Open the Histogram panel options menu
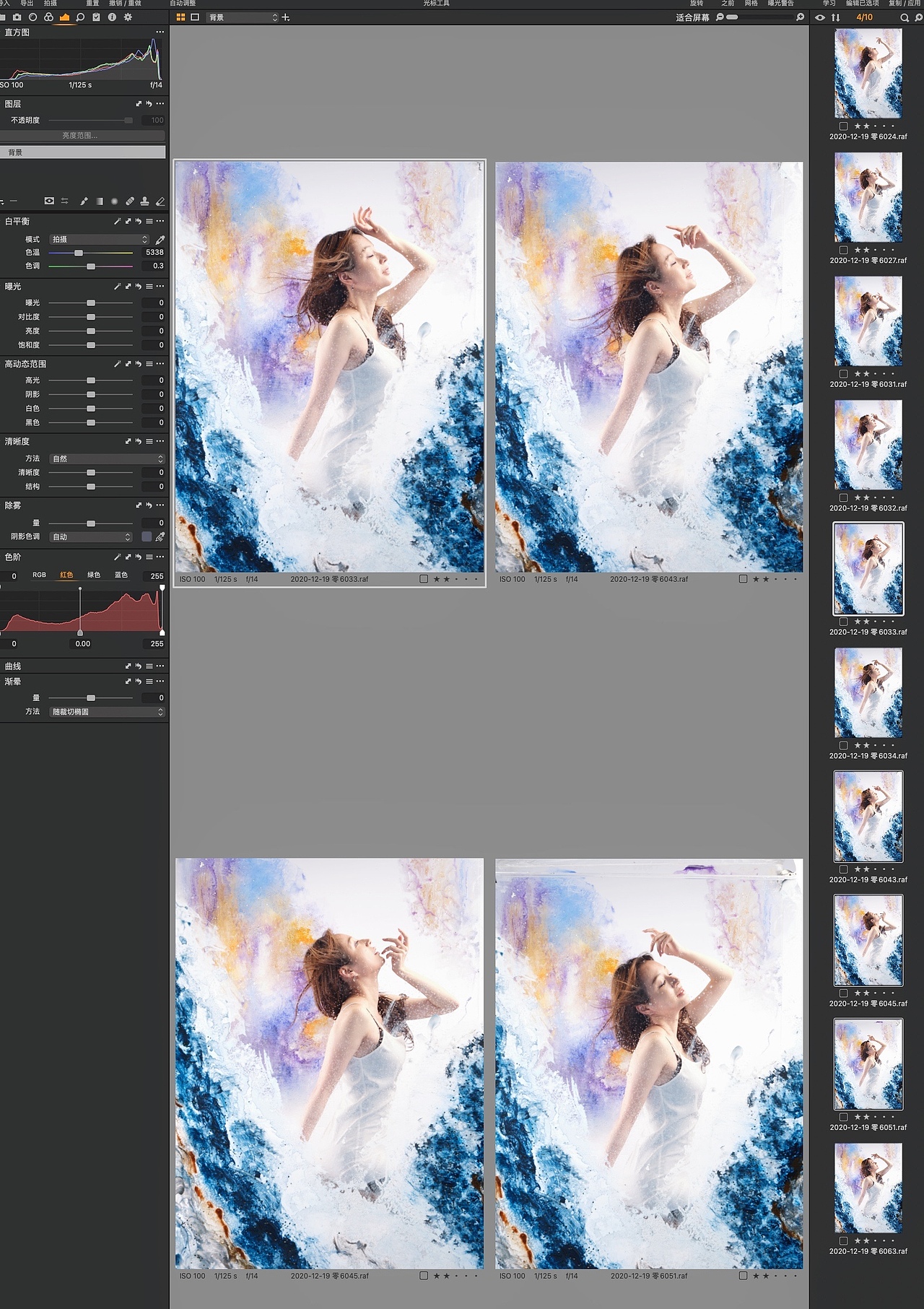 point(160,32)
